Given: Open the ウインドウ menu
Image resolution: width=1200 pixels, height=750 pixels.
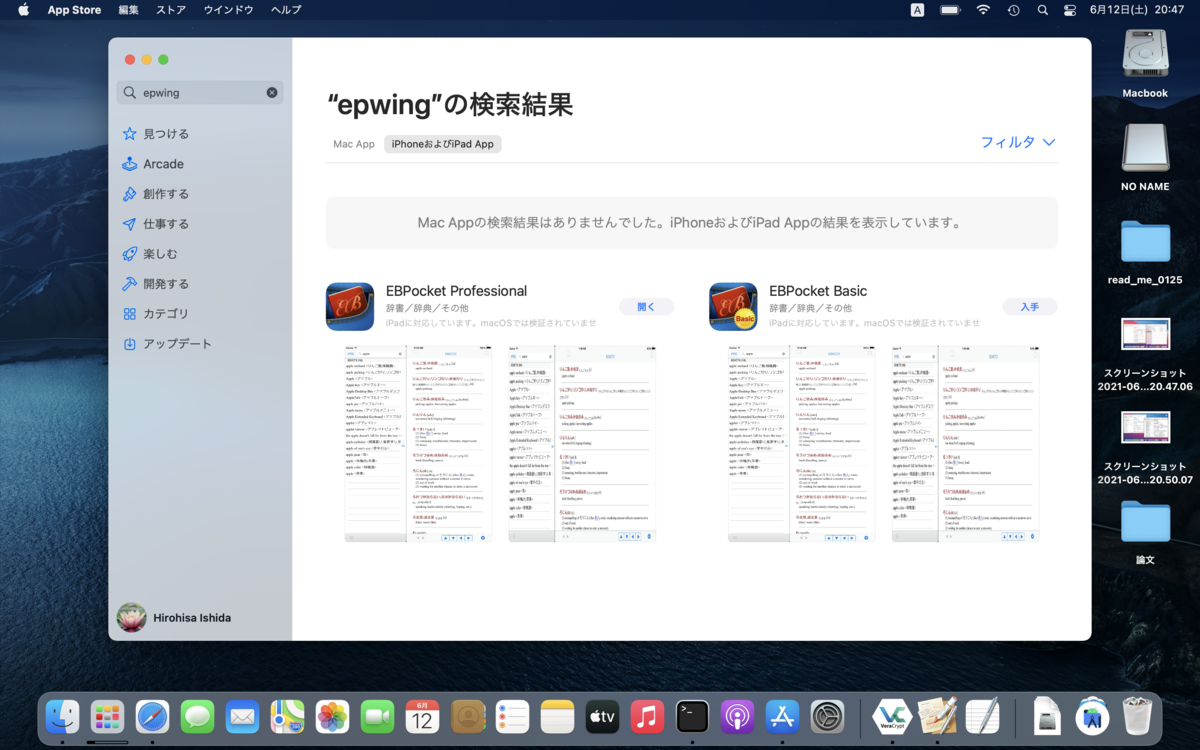Looking at the screenshot, I should (x=228, y=10).
